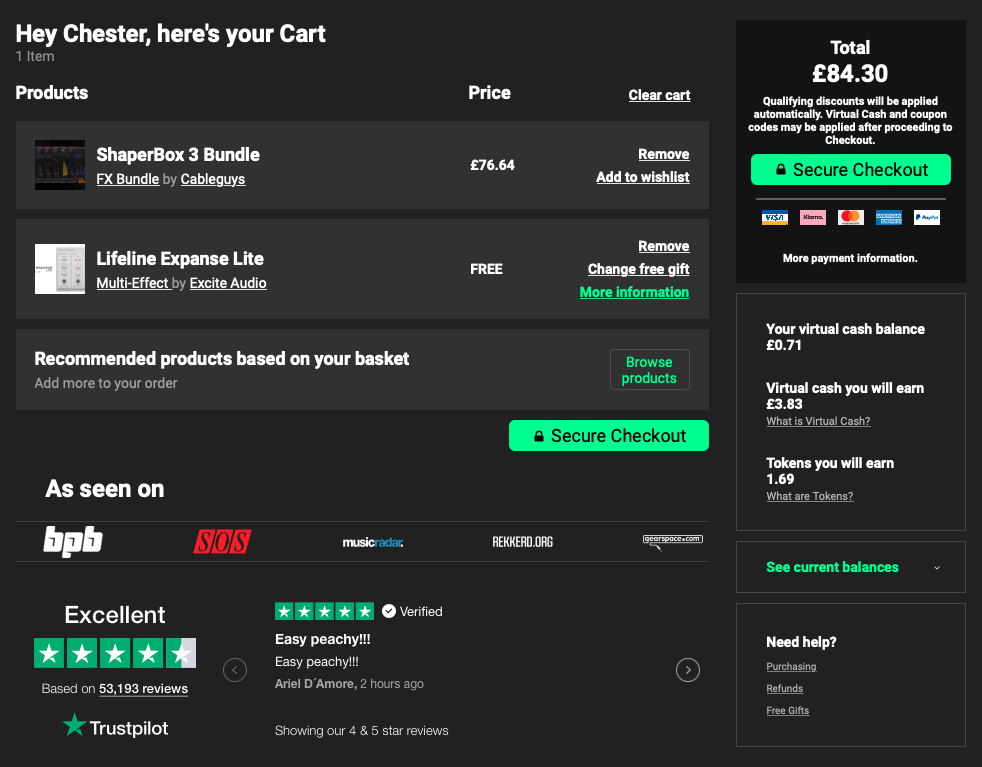Click the Browse products button
The height and width of the screenshot is (767, 982).
click(649, 370)
